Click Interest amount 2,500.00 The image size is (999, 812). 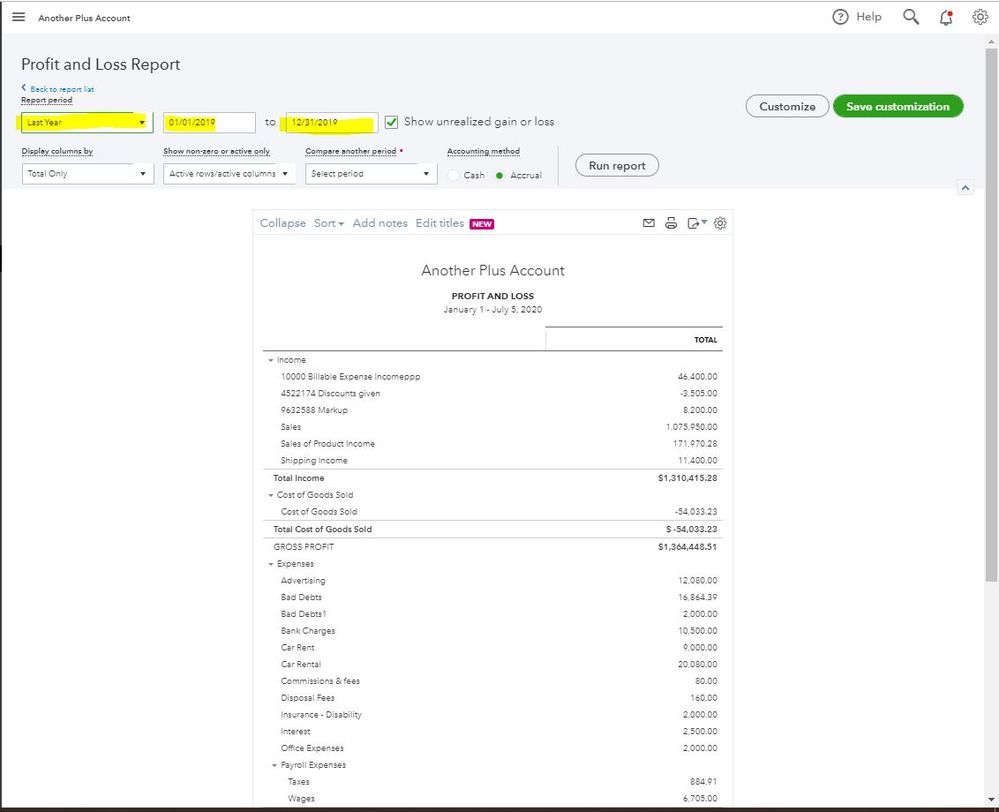700,732
